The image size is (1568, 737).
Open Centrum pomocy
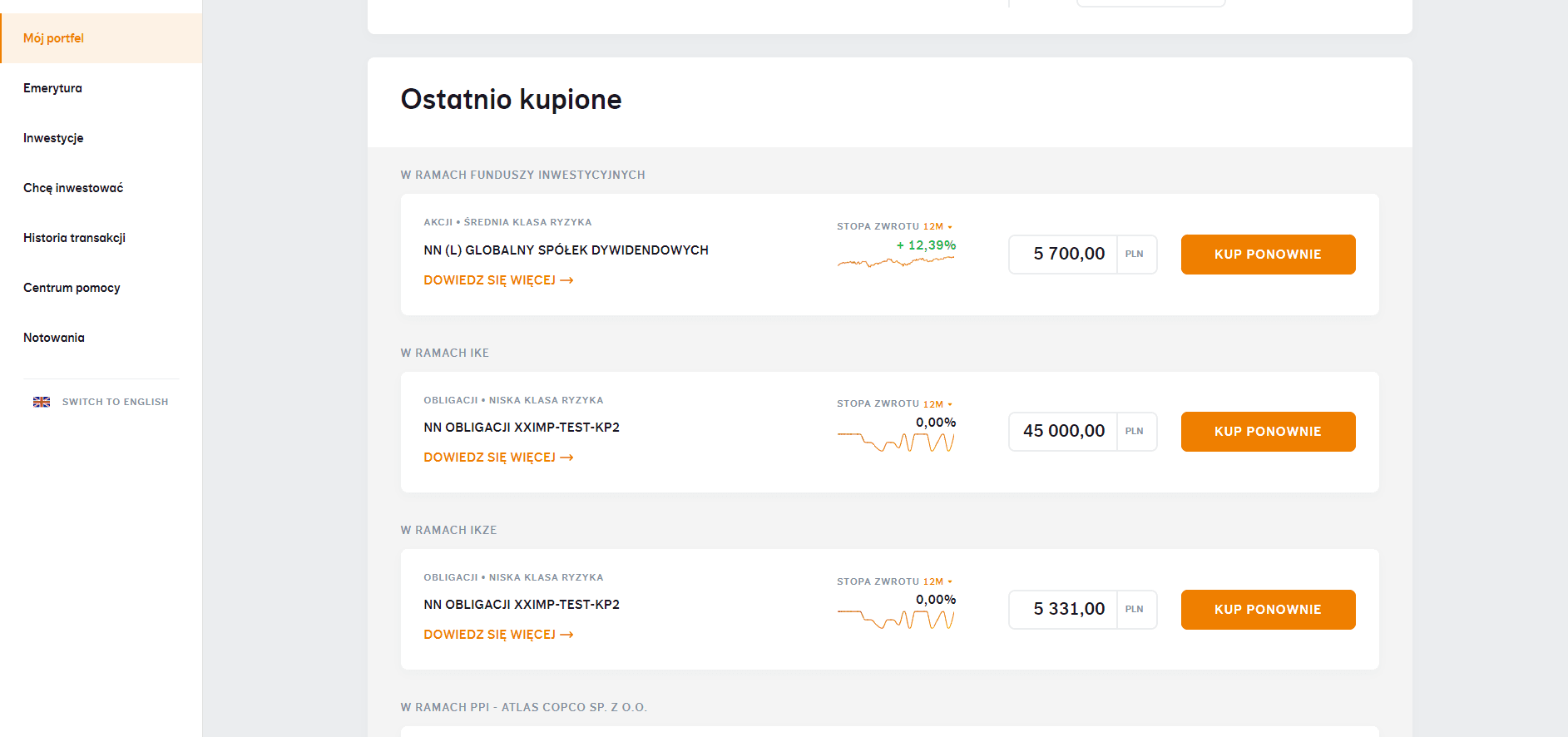[72, 288]
